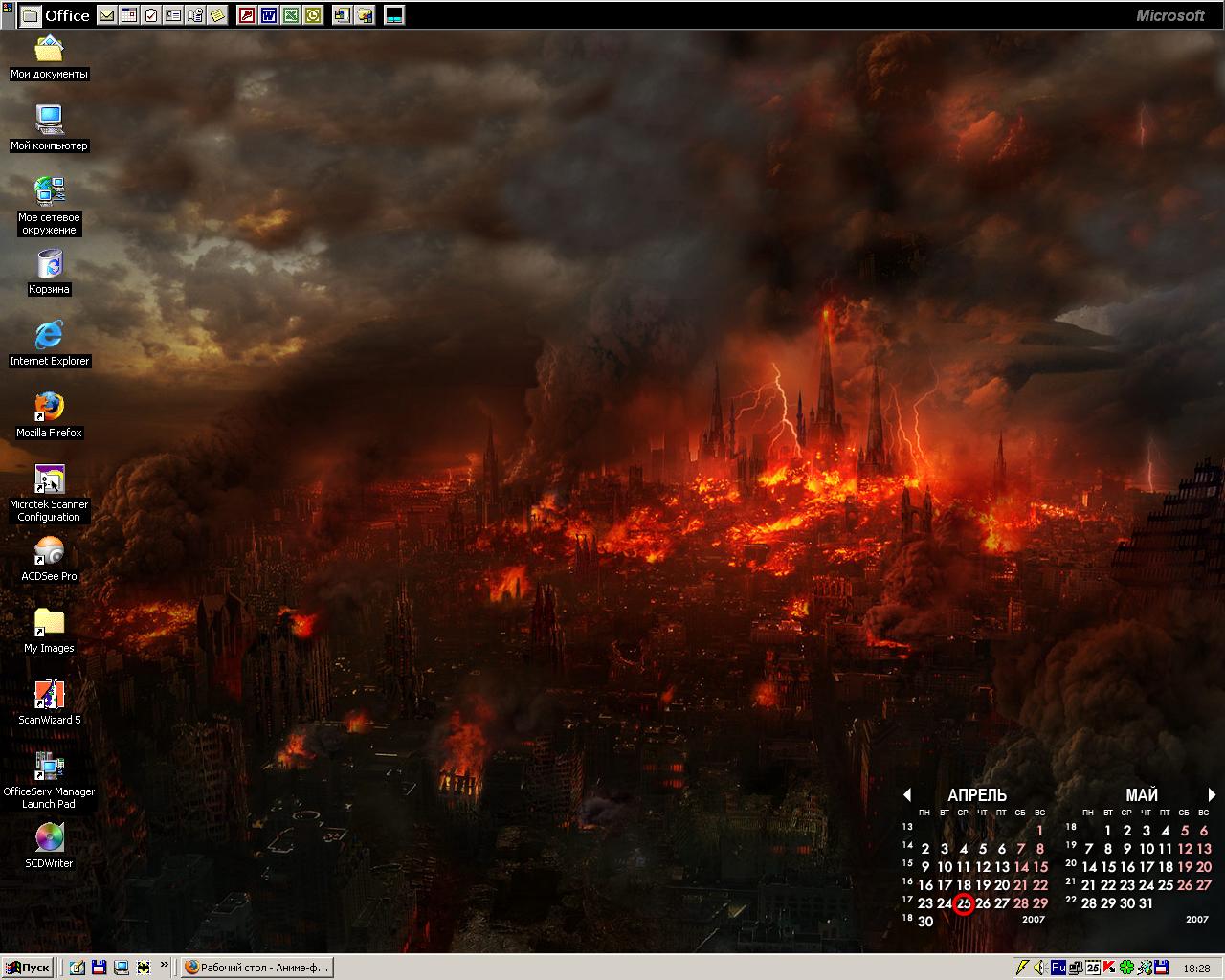Launch Microsoft Word from Office bar
1225x980 pixels.
(268, 15)
